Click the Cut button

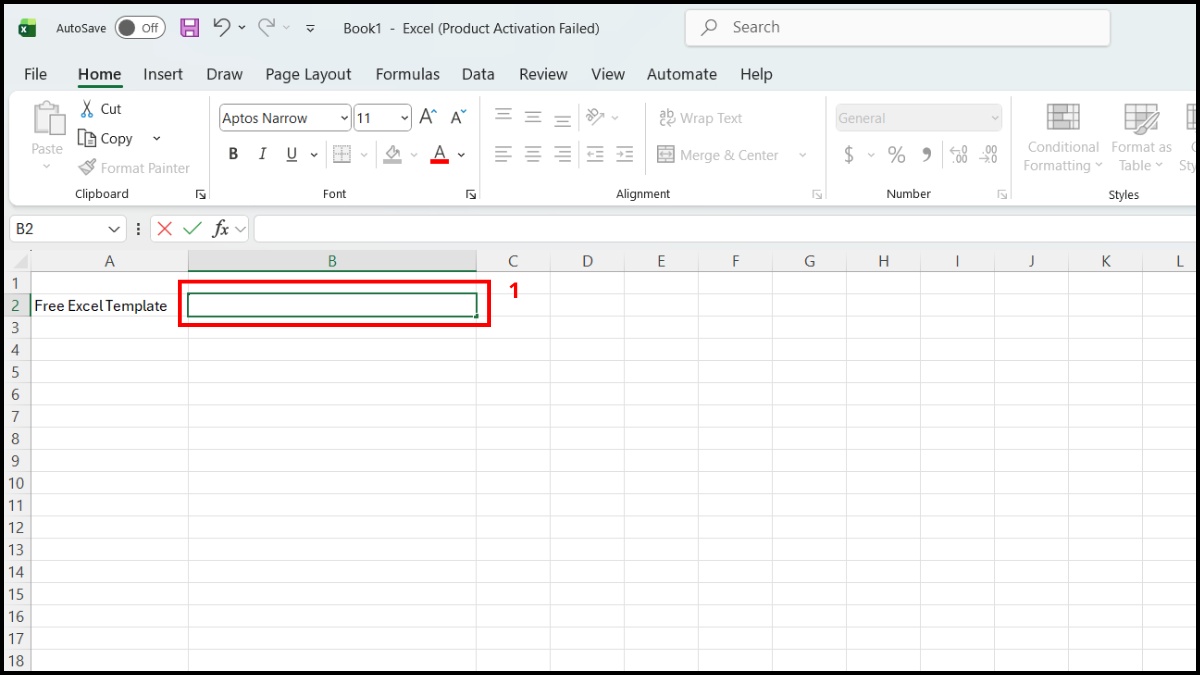[x=102, y=108]
